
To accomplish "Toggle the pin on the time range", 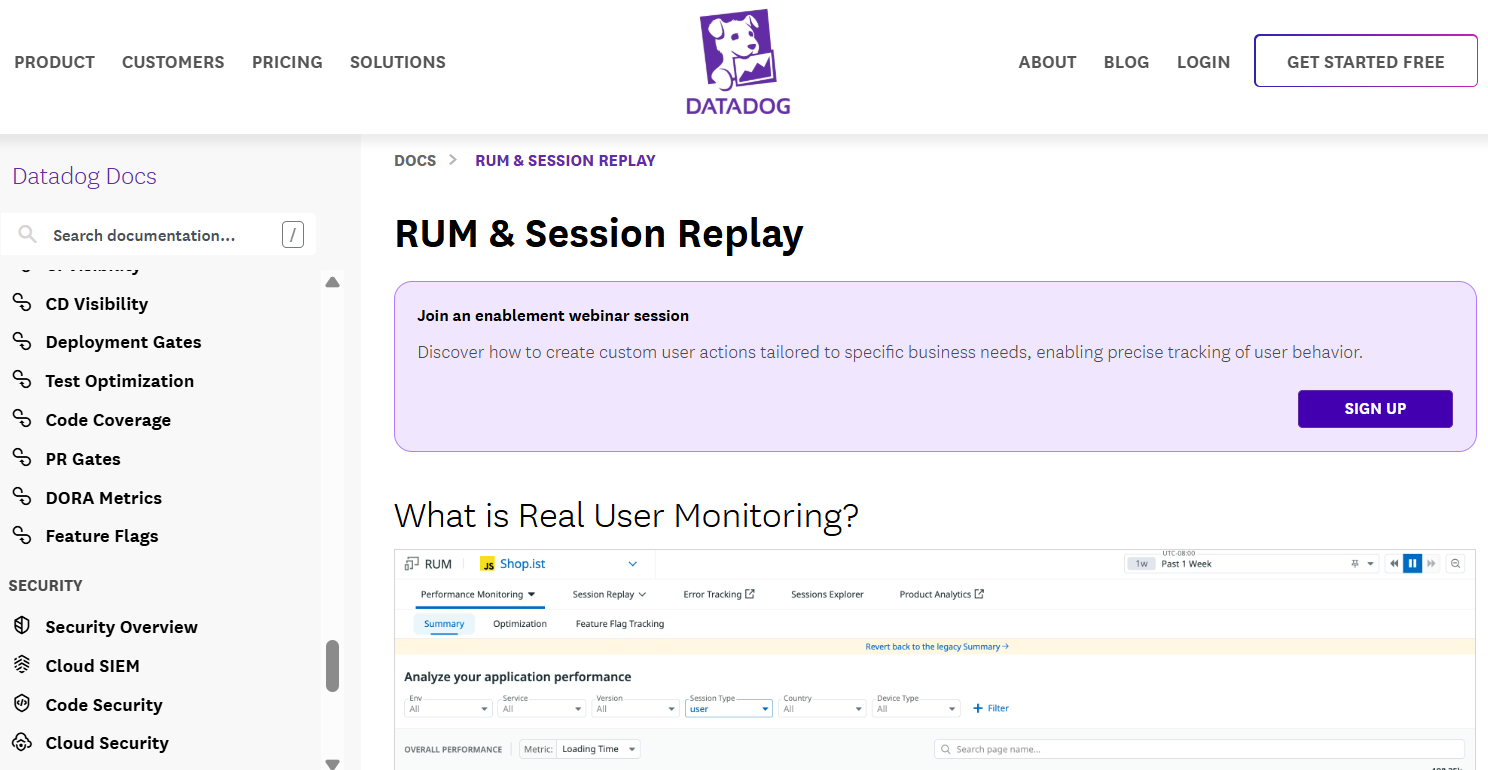I will [x=1355, y=563].
